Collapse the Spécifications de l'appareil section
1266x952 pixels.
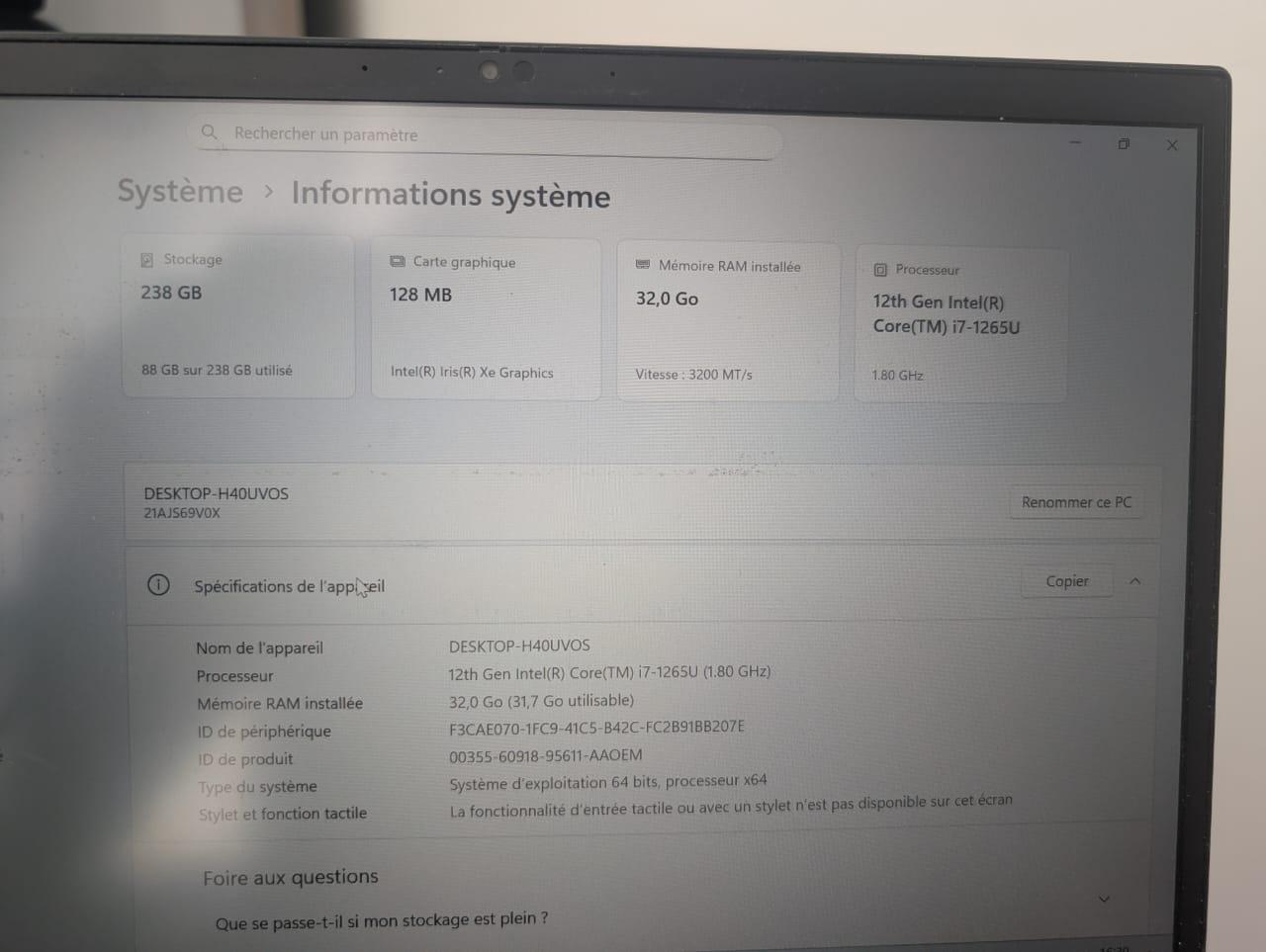click(x=1135, y=581)
